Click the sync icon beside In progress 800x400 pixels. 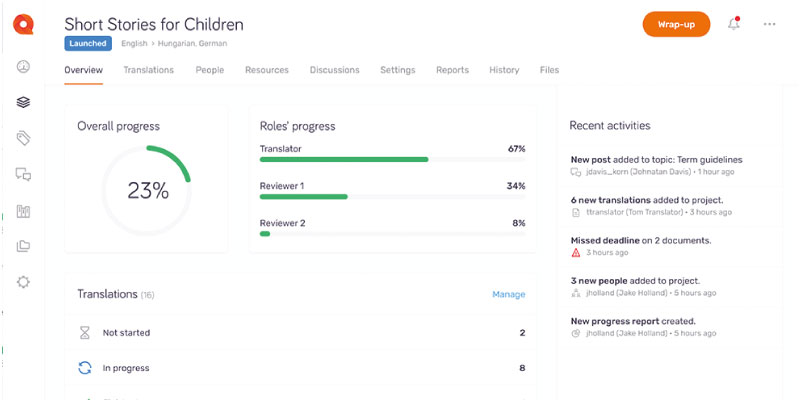click(85, 368)
